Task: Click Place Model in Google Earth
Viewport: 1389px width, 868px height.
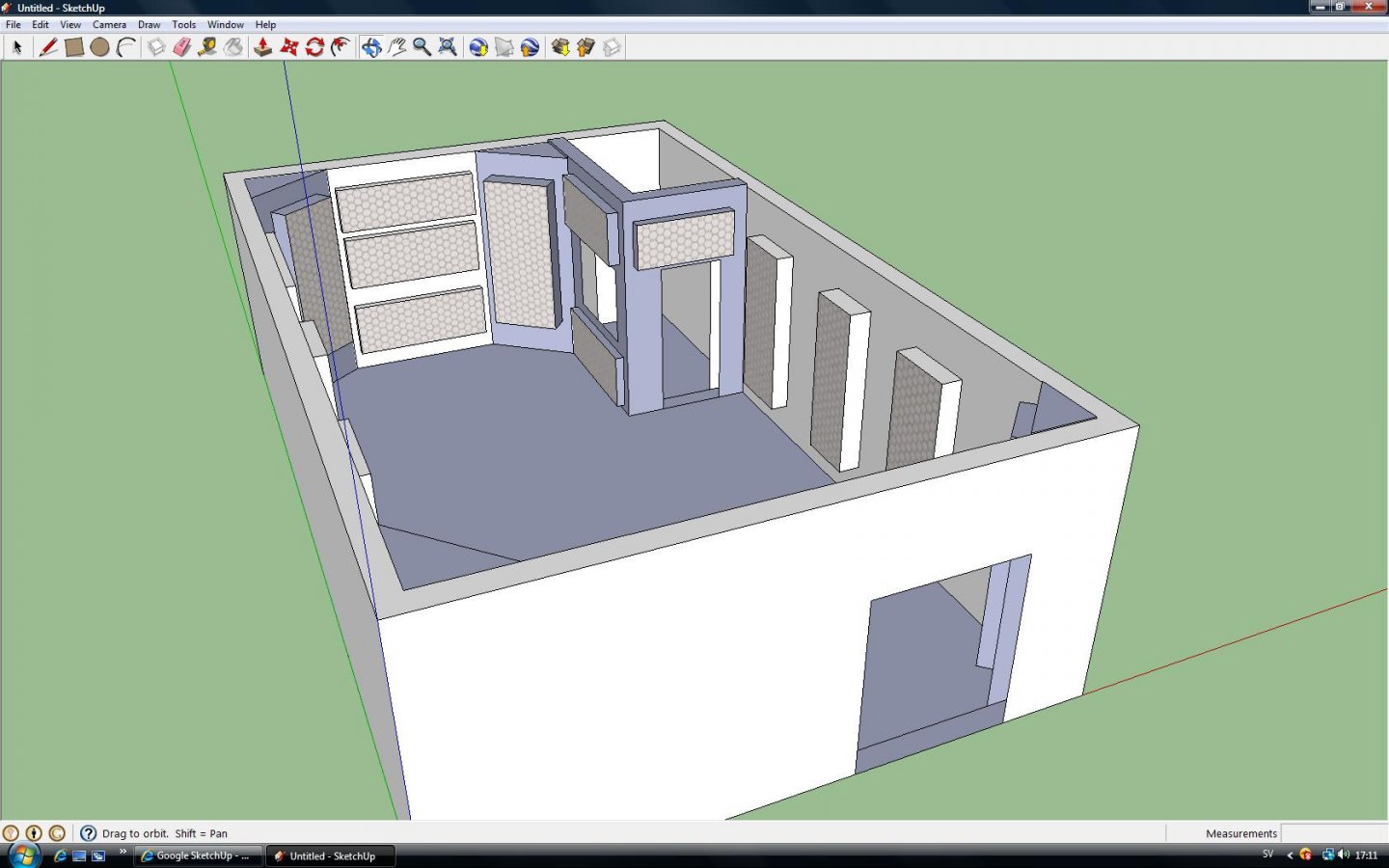Action: pos(530,46)
